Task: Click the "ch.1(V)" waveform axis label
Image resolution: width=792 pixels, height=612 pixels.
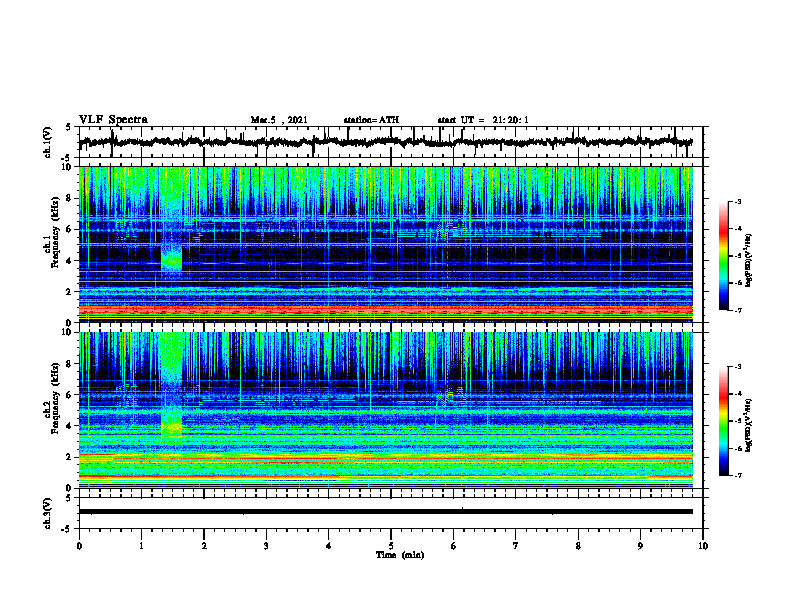Action: coord(48,142)
